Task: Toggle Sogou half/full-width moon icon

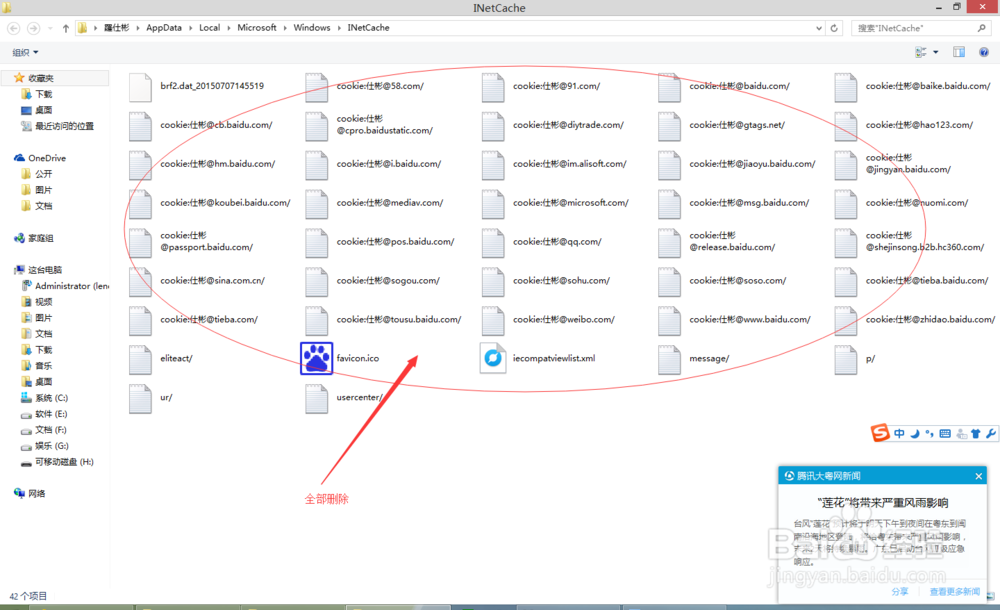Action: coord(915,433)
